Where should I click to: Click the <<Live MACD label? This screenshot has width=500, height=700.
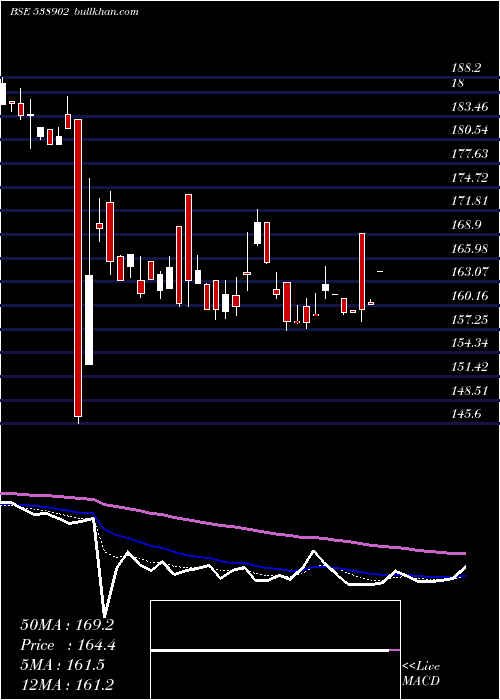421,674
